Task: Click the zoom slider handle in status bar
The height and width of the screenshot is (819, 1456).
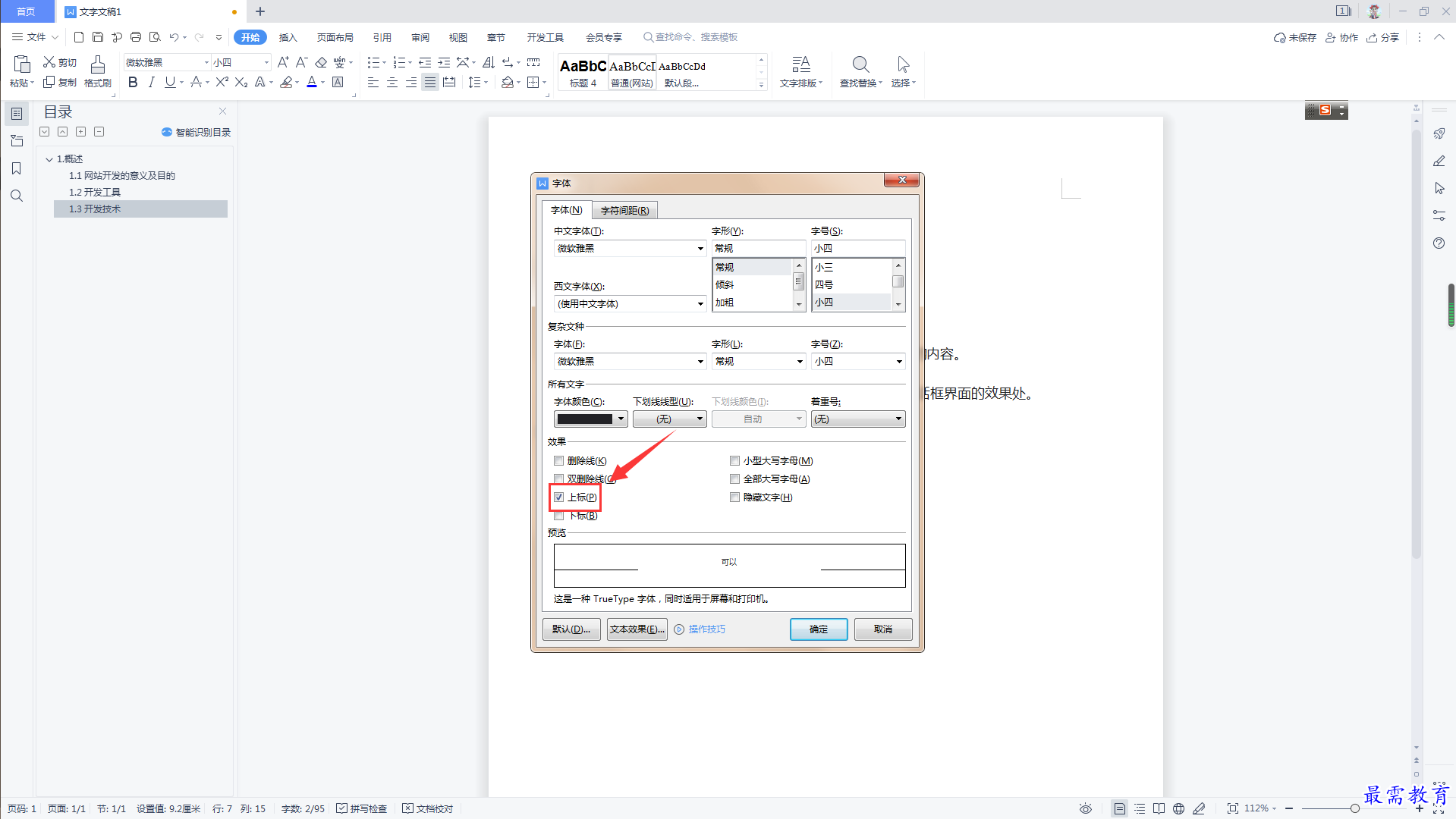Action: pyautogui.click(x=1354, y=808)
